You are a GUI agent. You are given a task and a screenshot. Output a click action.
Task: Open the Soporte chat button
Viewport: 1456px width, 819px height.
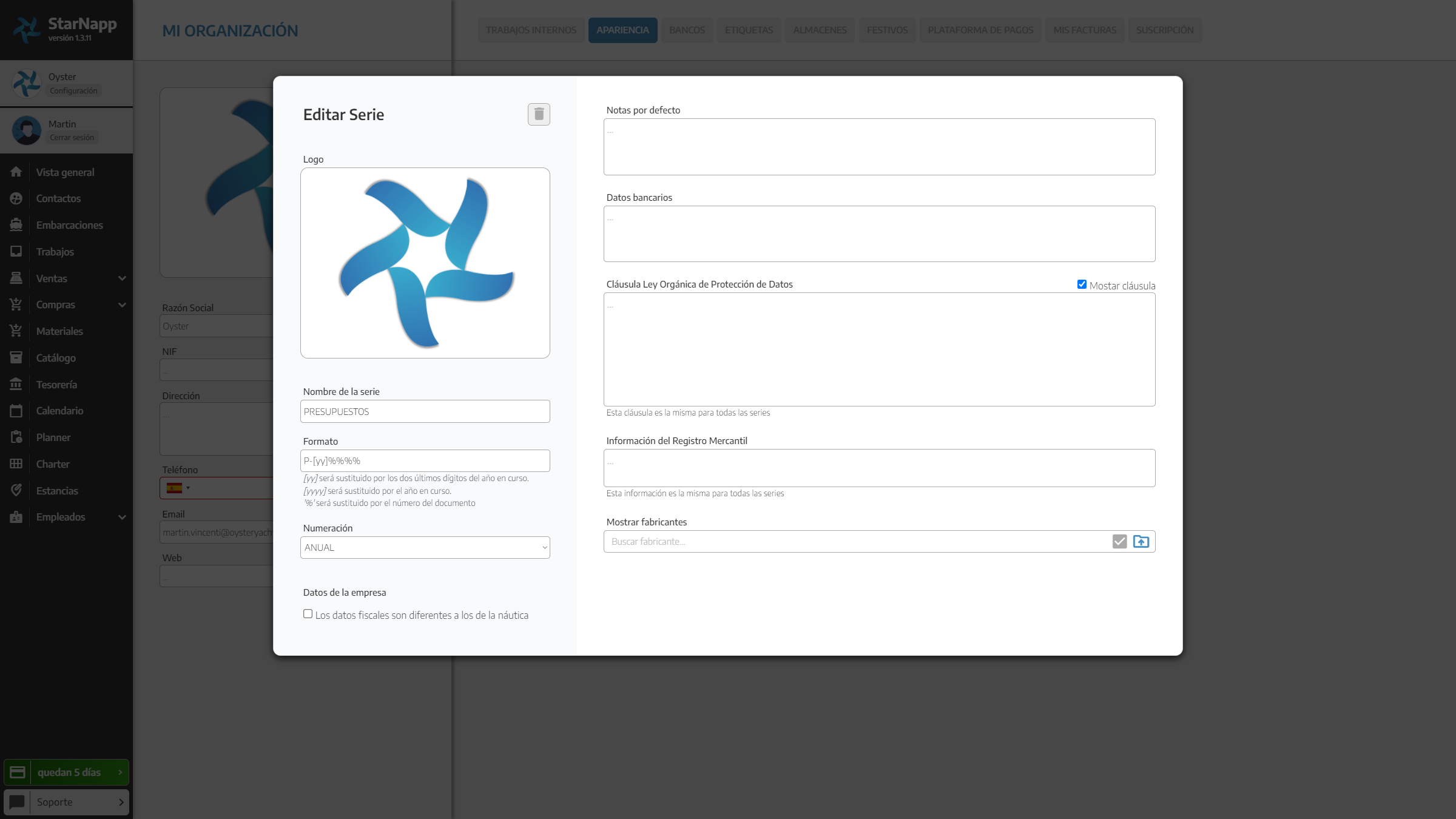tap(67, 802)
